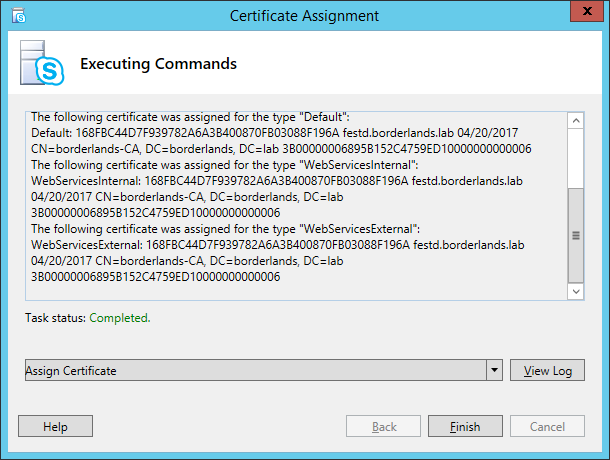Image resolution: width=610 pixels, height=460 pixels.
Task: Click the 'Certificate Assignment' window title
Action: (304, 16)
